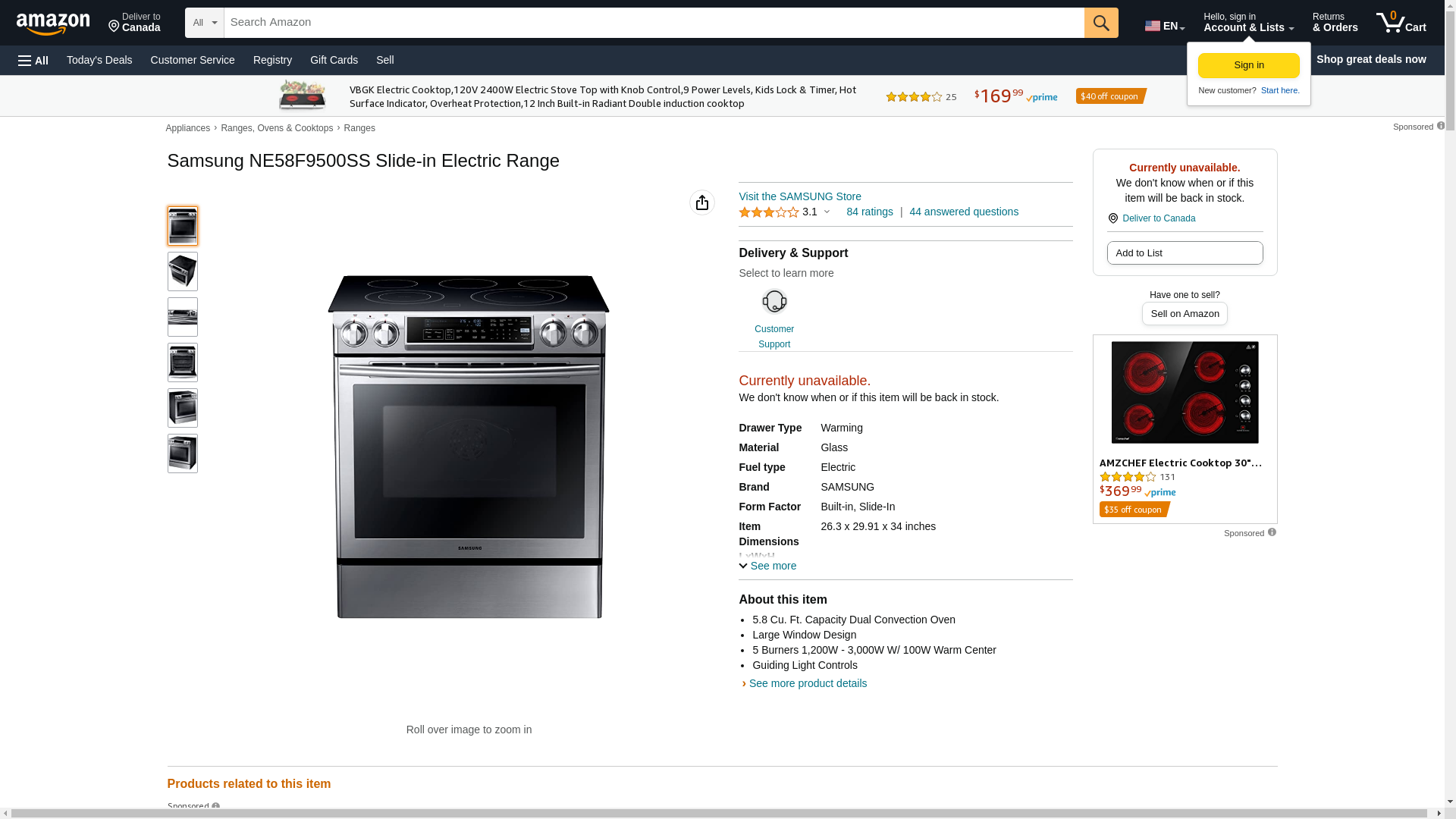Click the share icon above product image
This screenshot has height=819, width=1456.
click(702, 202)
